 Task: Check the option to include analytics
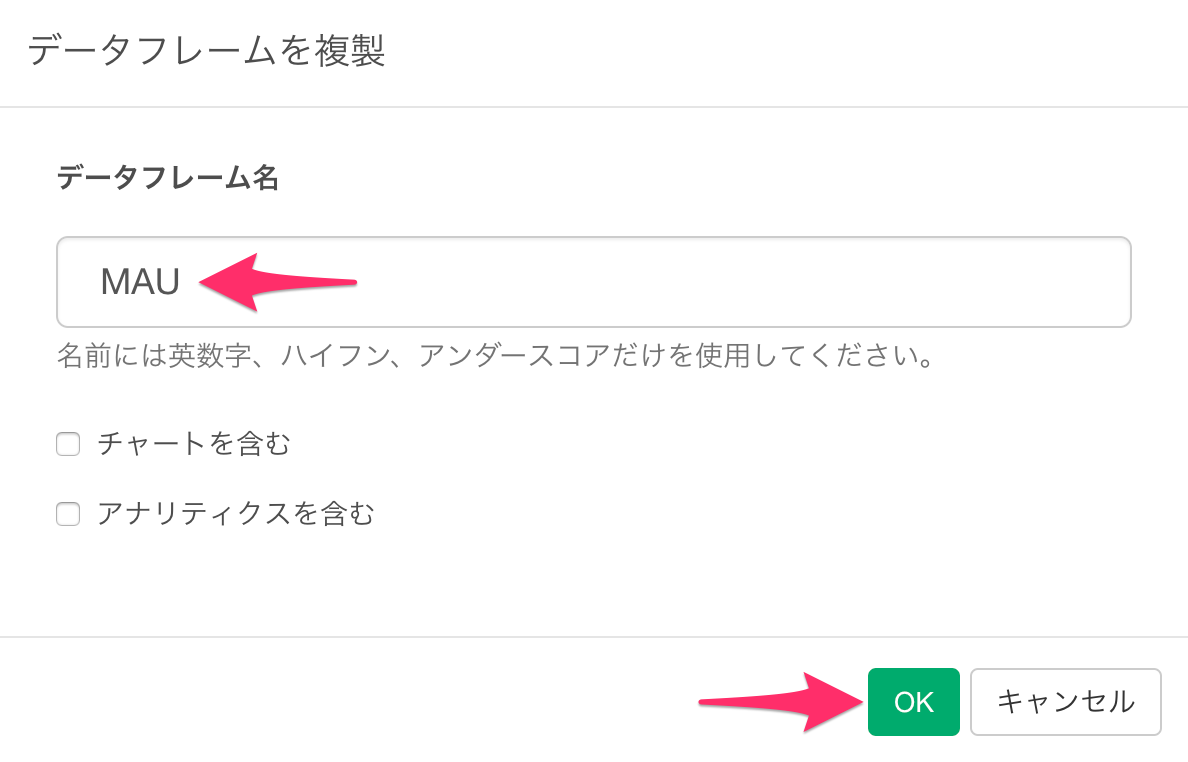(68, 513)
